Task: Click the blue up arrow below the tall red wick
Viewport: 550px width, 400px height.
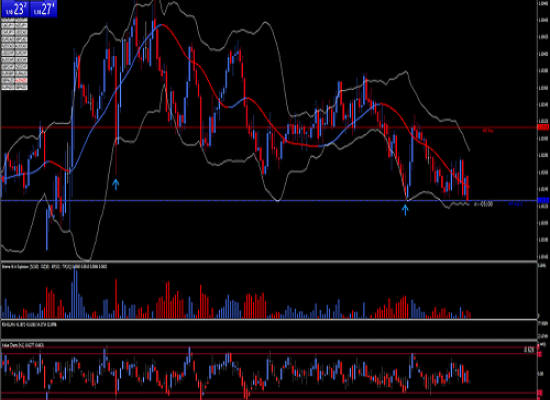Action: 116,184
